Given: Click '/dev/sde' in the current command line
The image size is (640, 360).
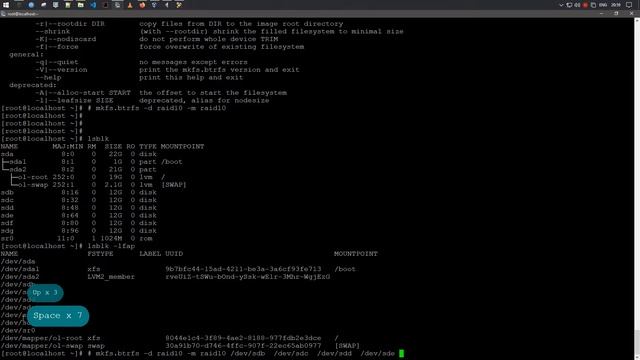Looking at the screenshot, I should pos(378,353).
